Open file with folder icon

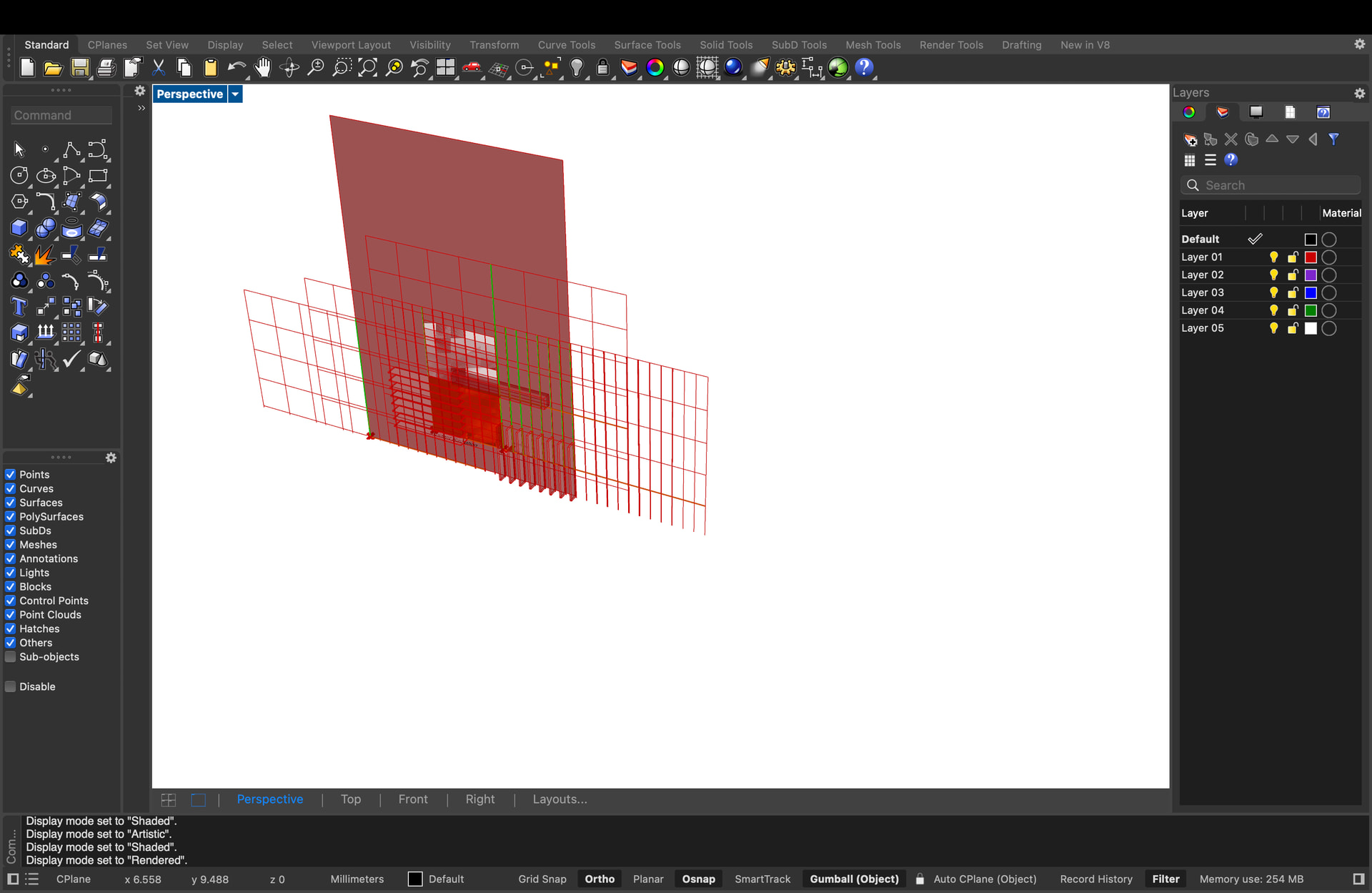[x=53, y=68]
